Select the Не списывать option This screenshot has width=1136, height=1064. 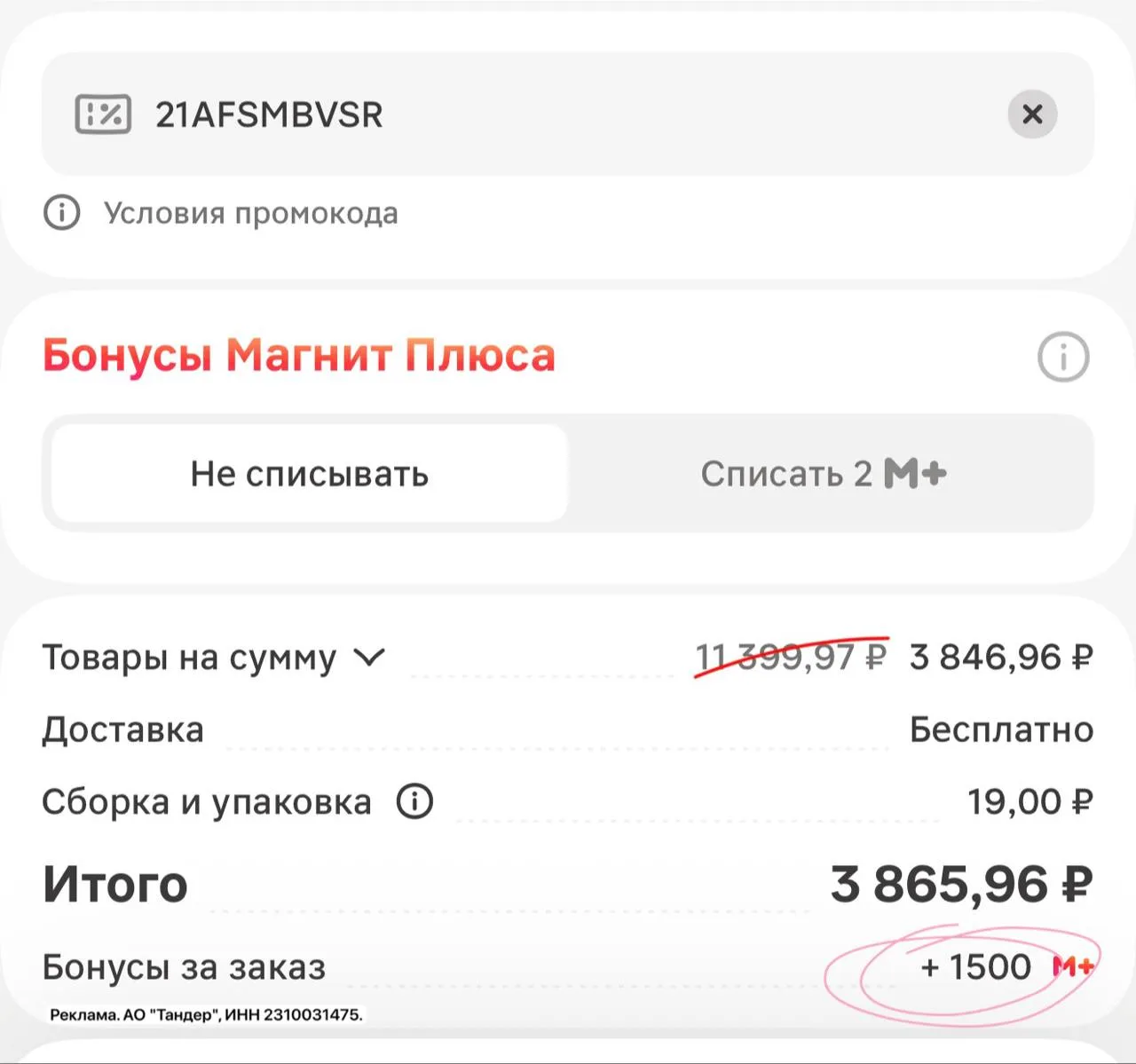click(309, 473)
